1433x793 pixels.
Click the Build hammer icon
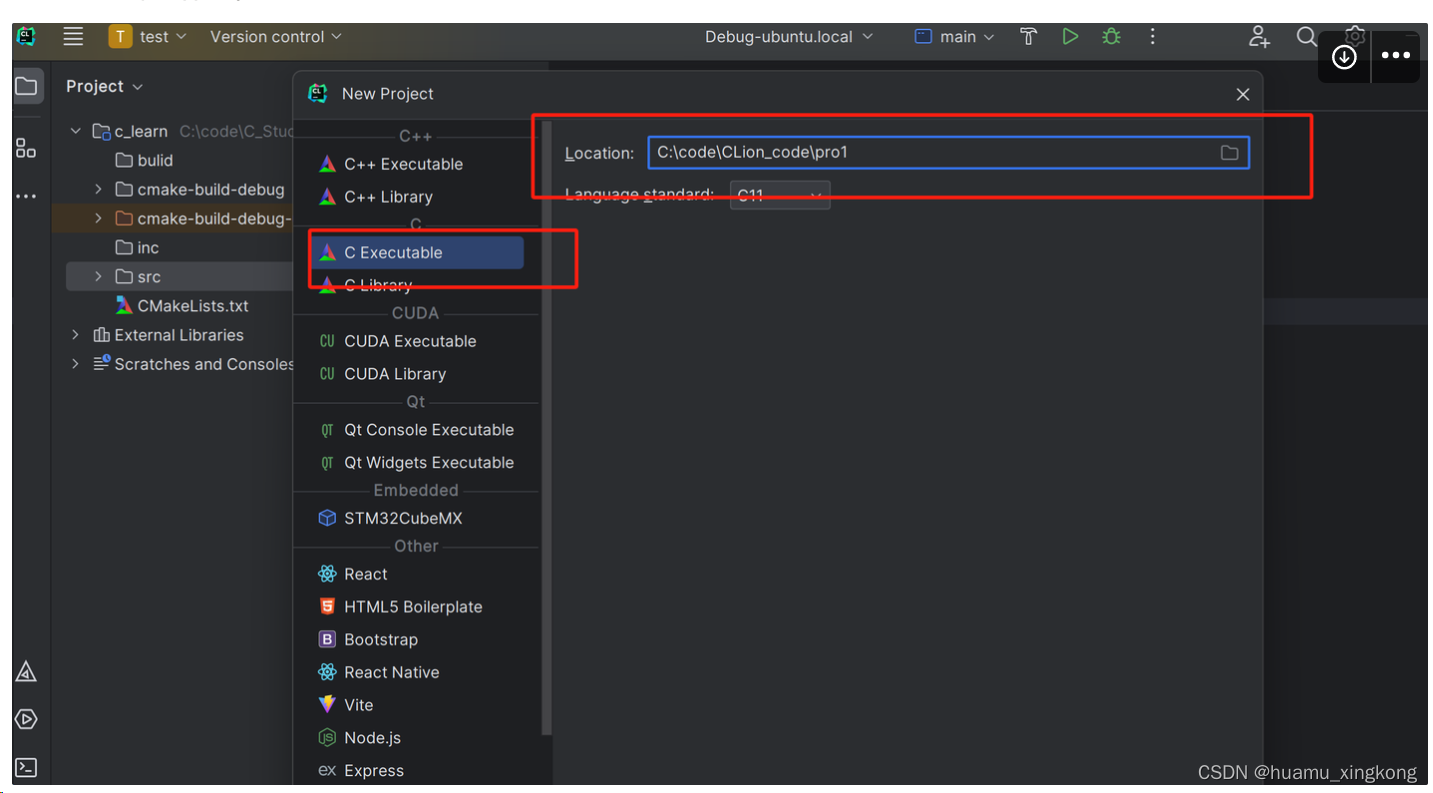pyautogui.click(x=1028, y=36)
